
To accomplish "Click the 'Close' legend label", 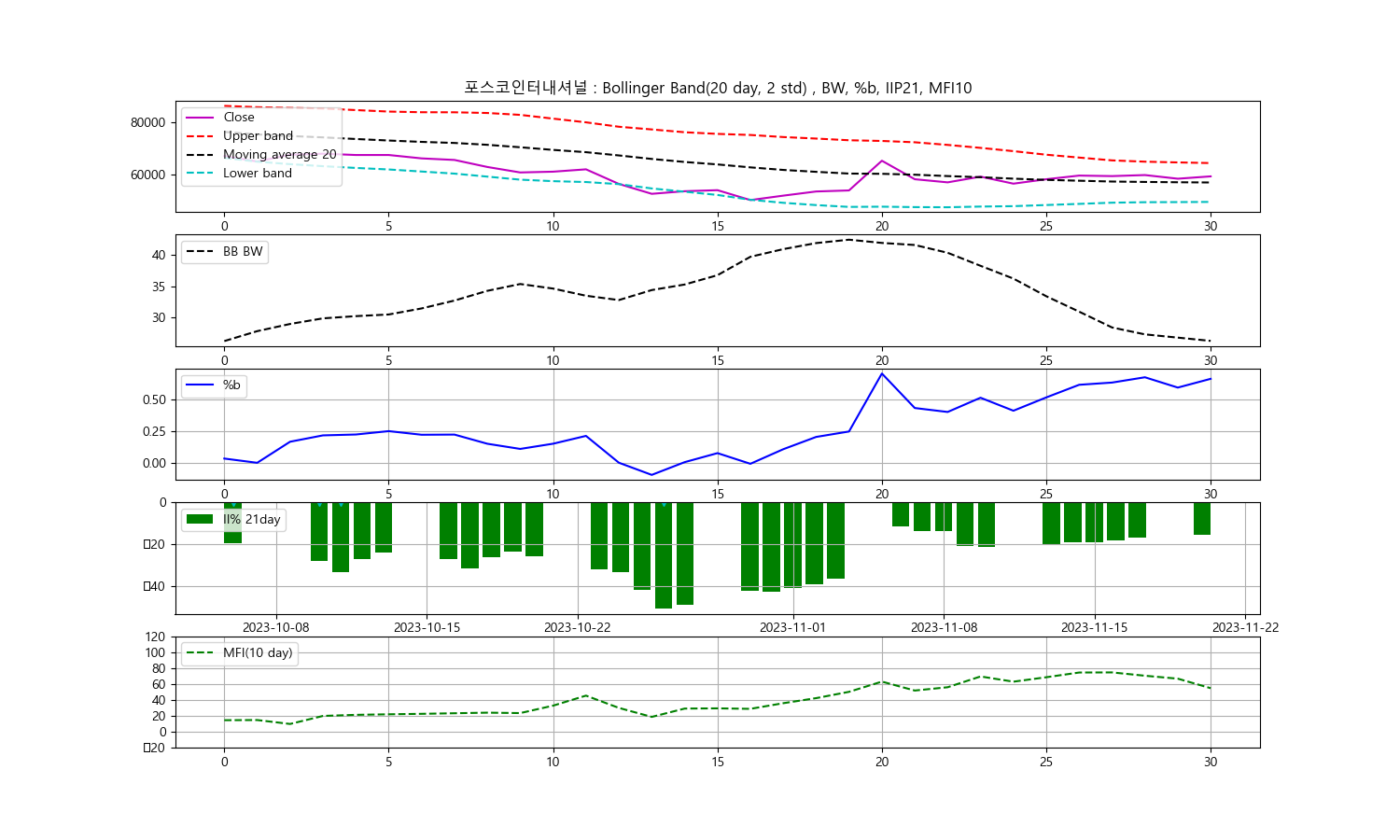I will click(x=239, y=117).
